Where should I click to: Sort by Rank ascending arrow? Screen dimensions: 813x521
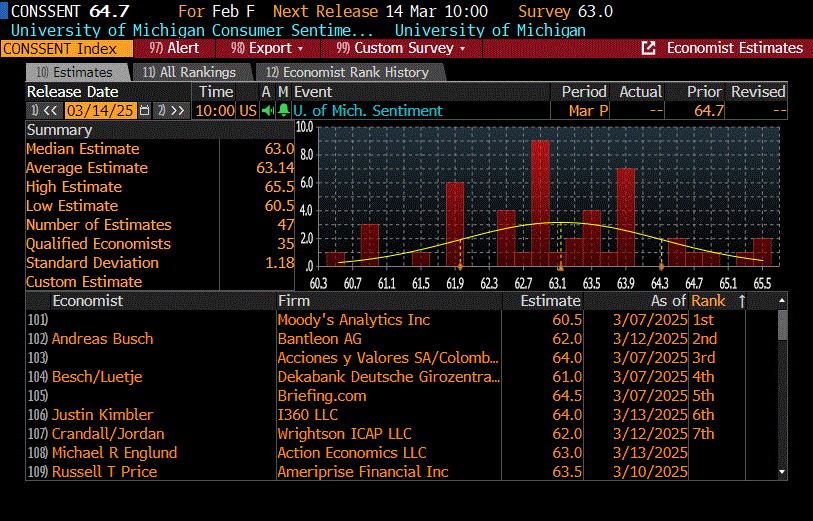click(x=742, y=301)
